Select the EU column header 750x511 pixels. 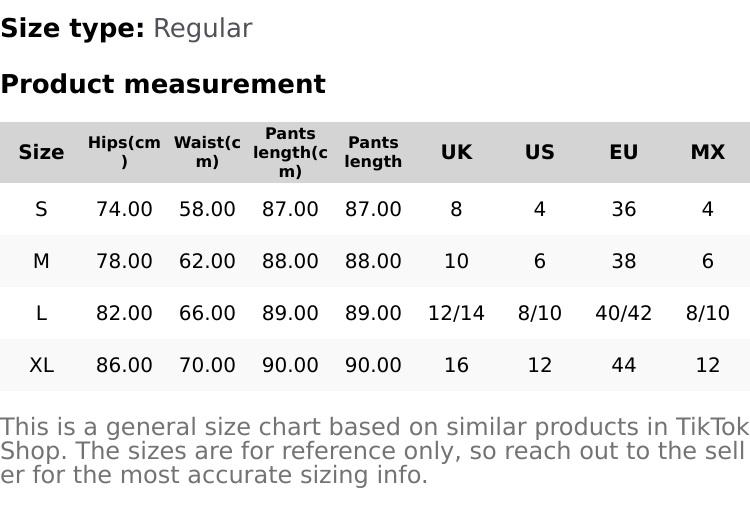click(x=623, y=152)
